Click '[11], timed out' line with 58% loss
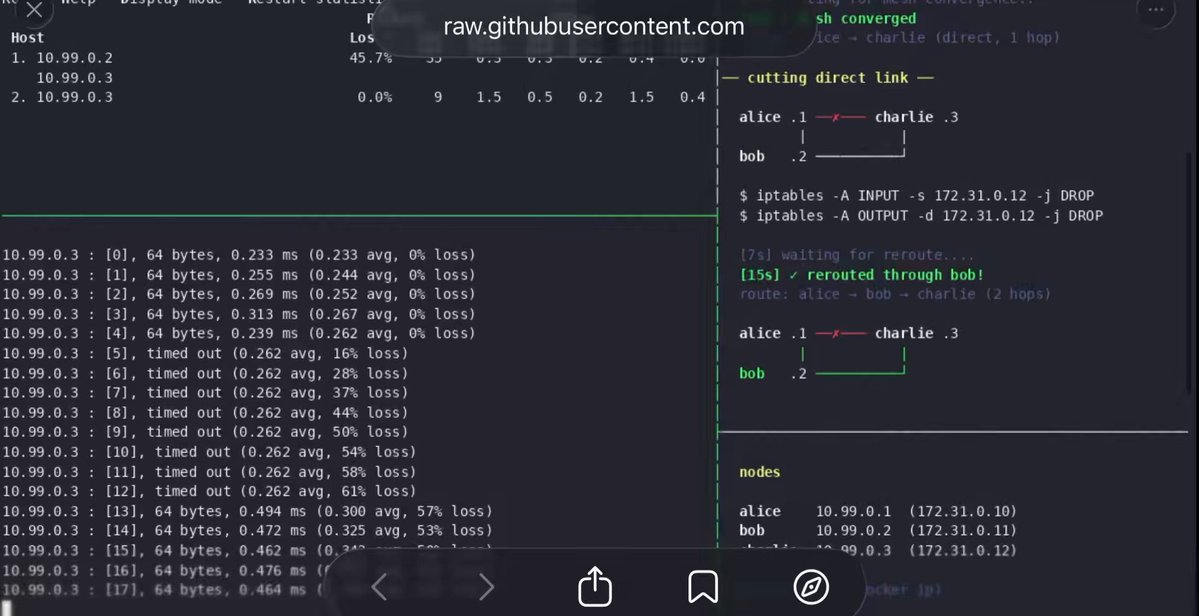 point(210,472)
